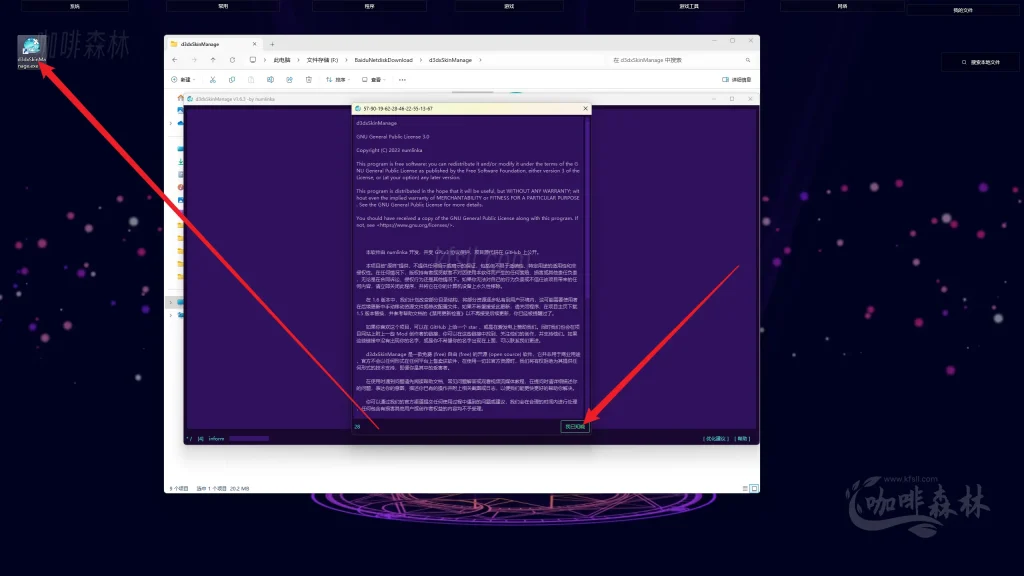Open the 新建 (New) dropdown
Image resolution: width=1024 pixels, height=576 pixels.
[182, 80]
